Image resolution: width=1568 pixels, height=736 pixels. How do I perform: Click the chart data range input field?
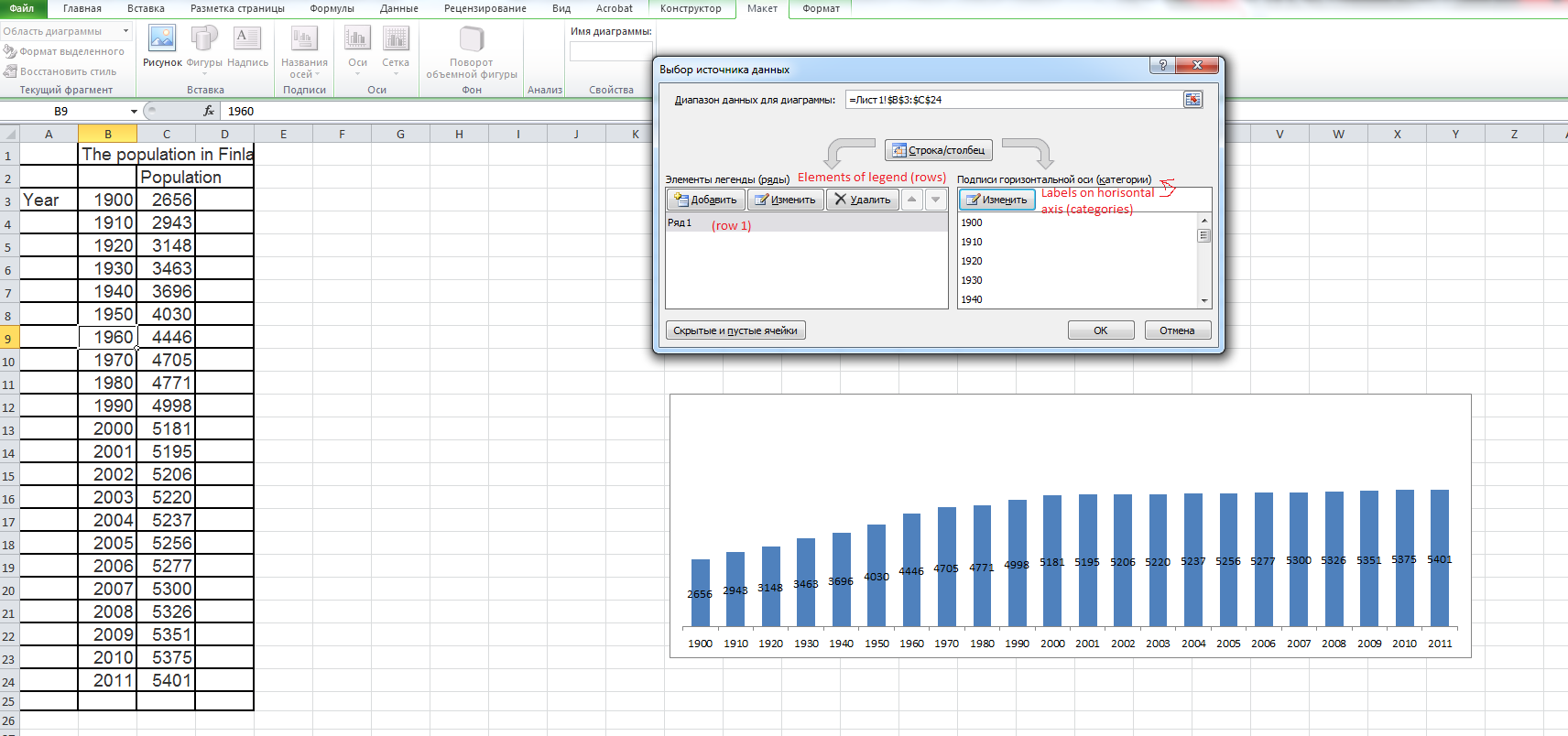[1013, 100]
